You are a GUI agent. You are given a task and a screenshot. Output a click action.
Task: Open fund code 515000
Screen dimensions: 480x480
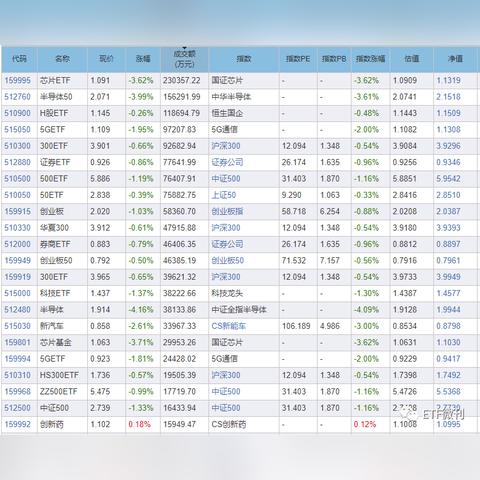[x=17, y=293]
